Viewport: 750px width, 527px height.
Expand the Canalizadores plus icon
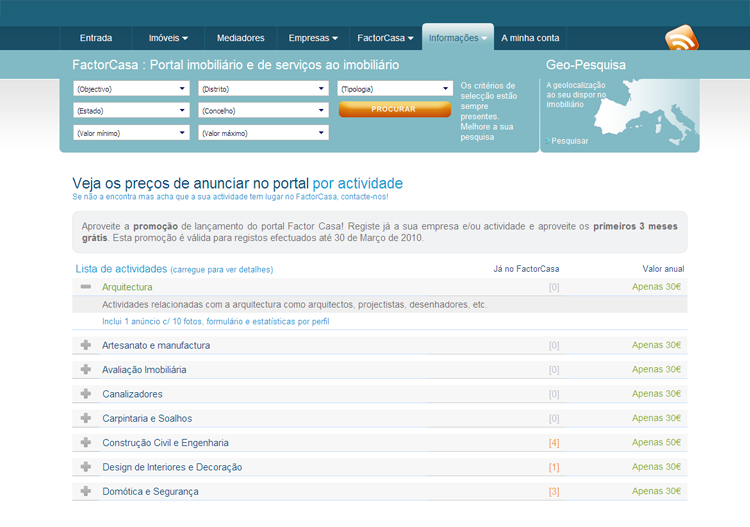tap(86, 394)
